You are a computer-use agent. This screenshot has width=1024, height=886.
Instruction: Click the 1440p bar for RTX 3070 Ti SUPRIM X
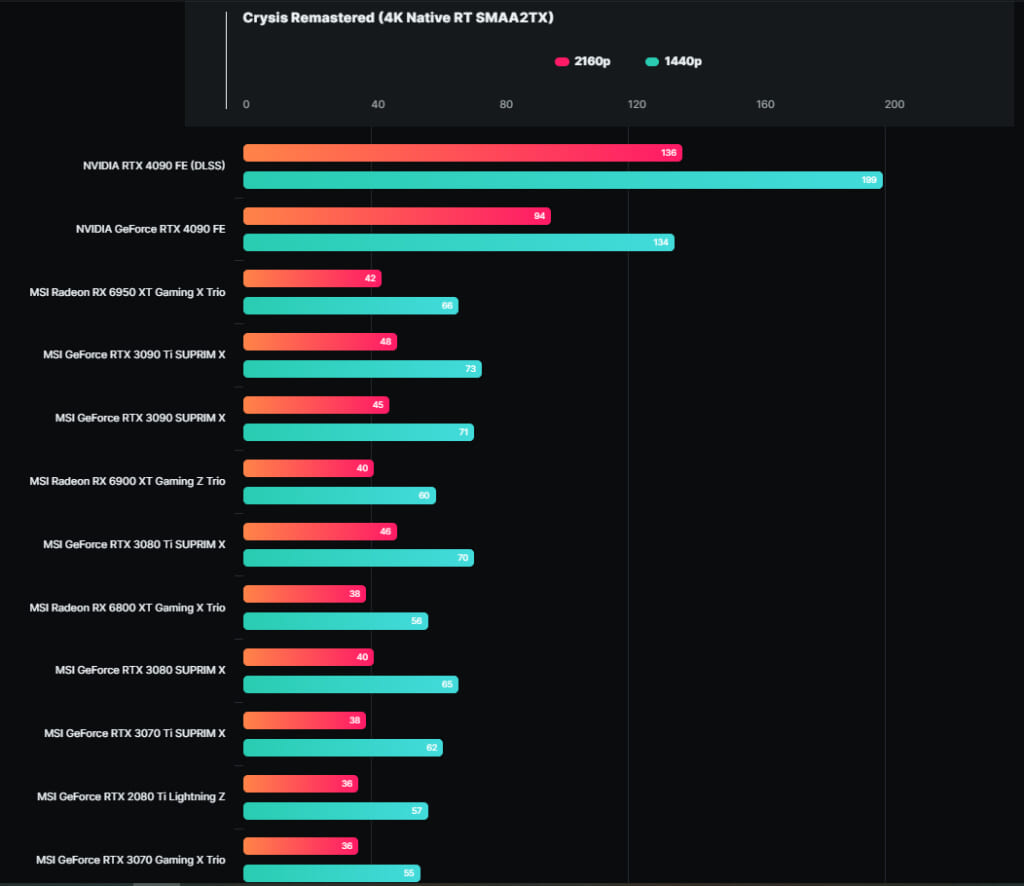343,748
